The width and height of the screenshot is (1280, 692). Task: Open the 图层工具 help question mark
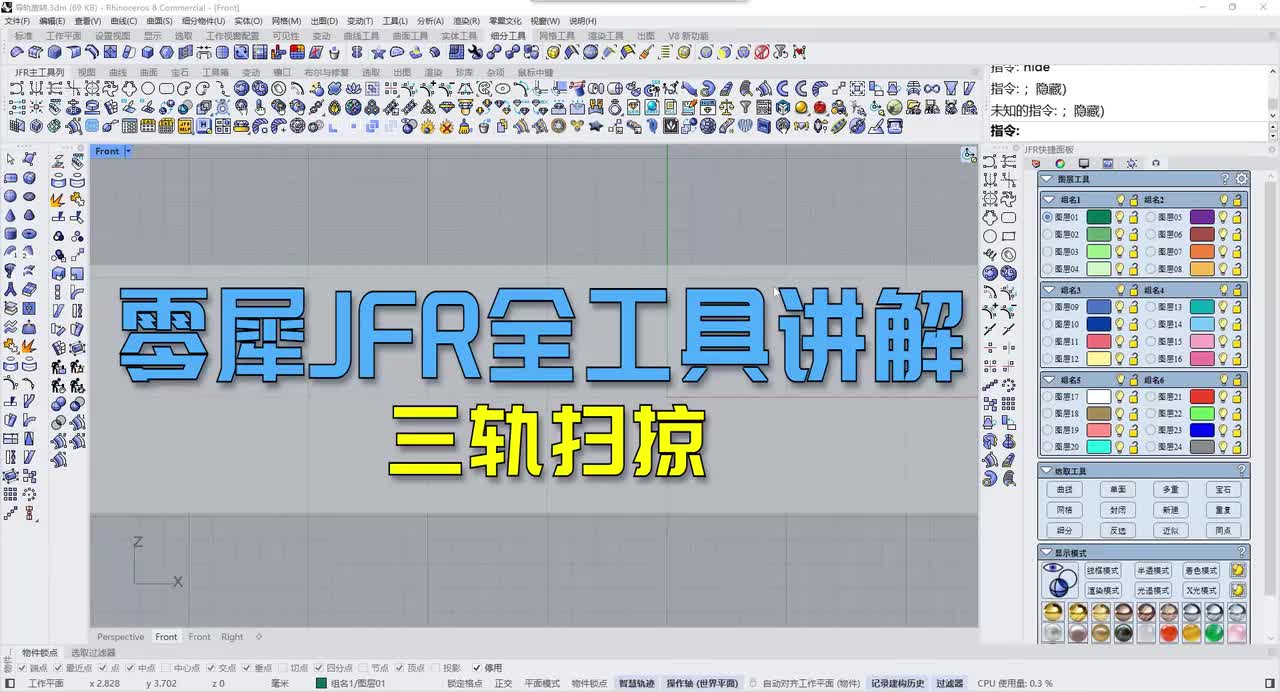[1225, 179]
